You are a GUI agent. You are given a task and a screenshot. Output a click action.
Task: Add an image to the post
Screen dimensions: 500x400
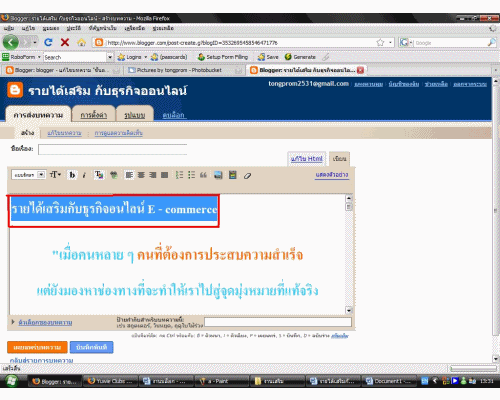click(218, 175)
